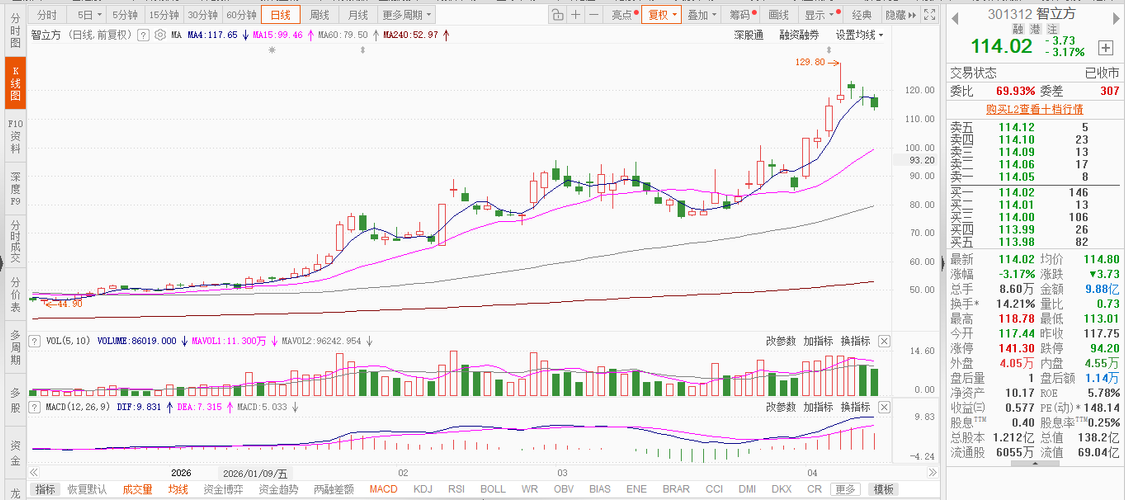This screenshot has width=1125, height=500.
Task: Open 融资融券 link above chart
Action: click(x=799, y=34)
